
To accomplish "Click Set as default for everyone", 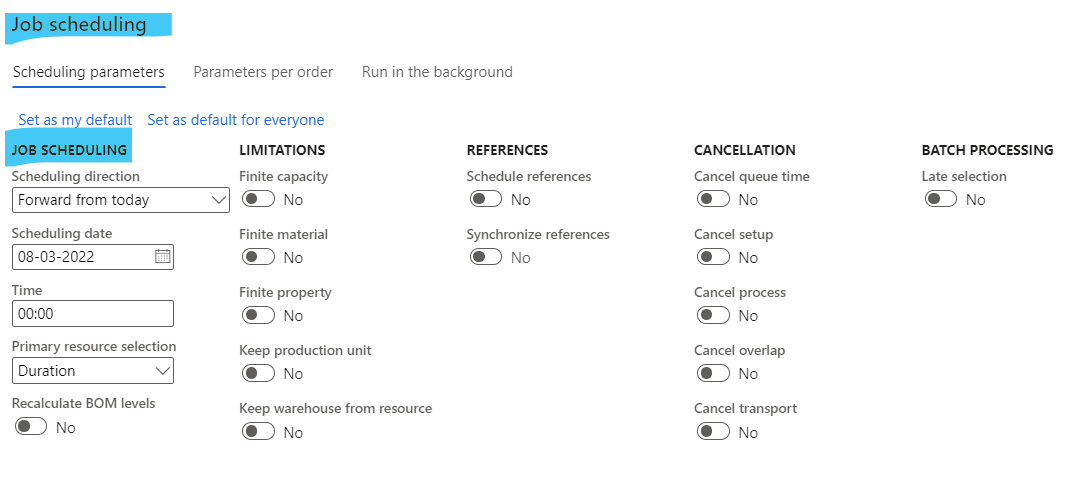I will tap(236, 120).
